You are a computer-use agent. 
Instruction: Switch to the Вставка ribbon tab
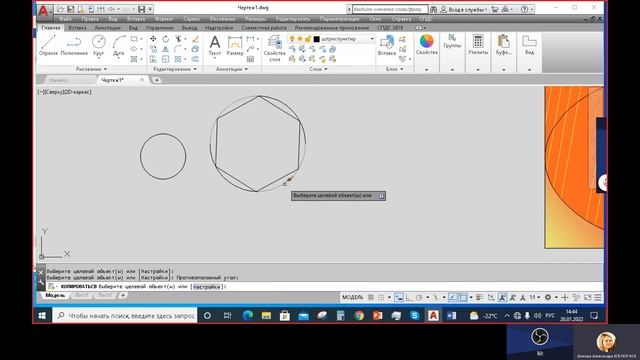click(77, 28)
